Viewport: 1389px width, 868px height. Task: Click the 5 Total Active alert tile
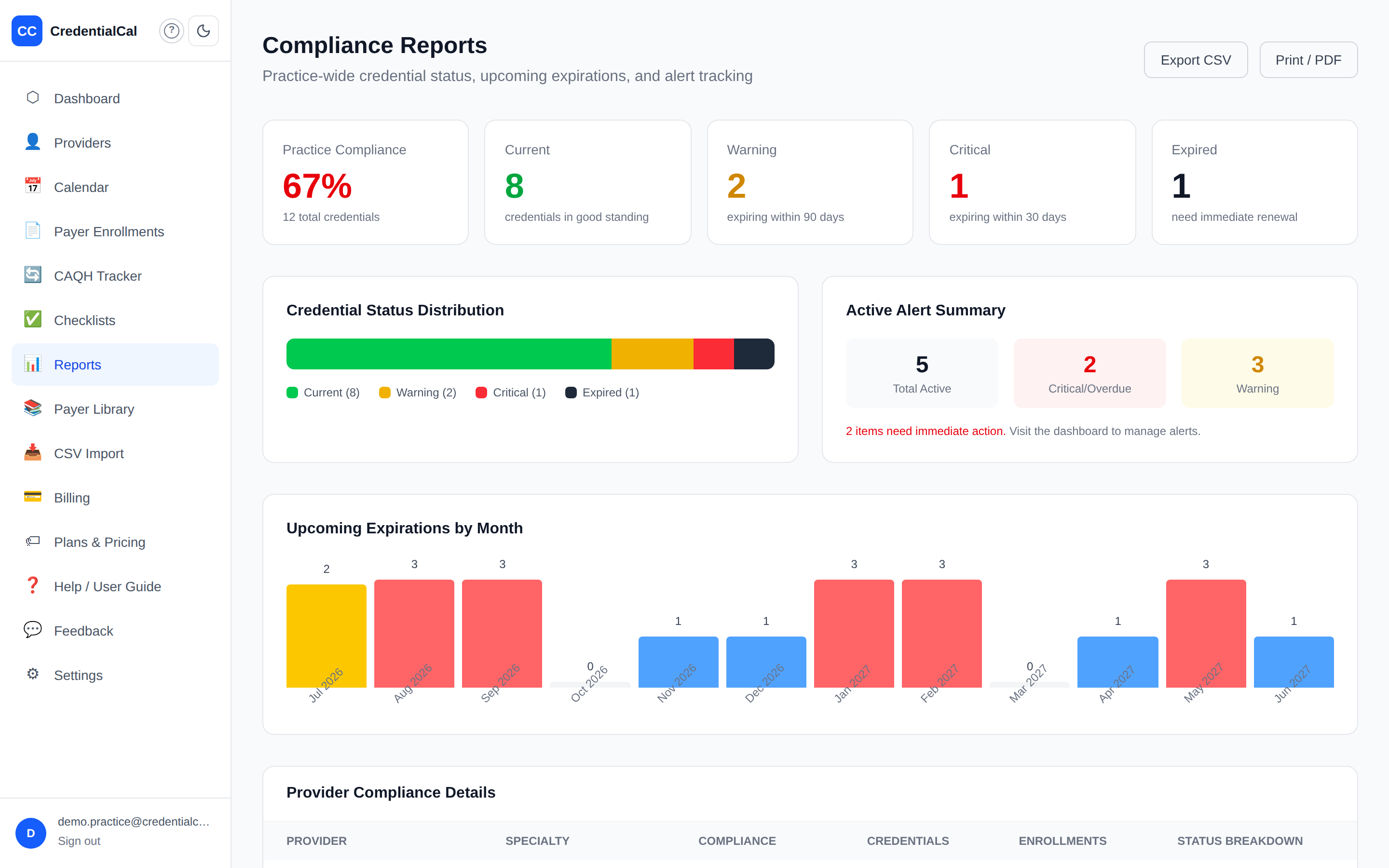point(922,373)
